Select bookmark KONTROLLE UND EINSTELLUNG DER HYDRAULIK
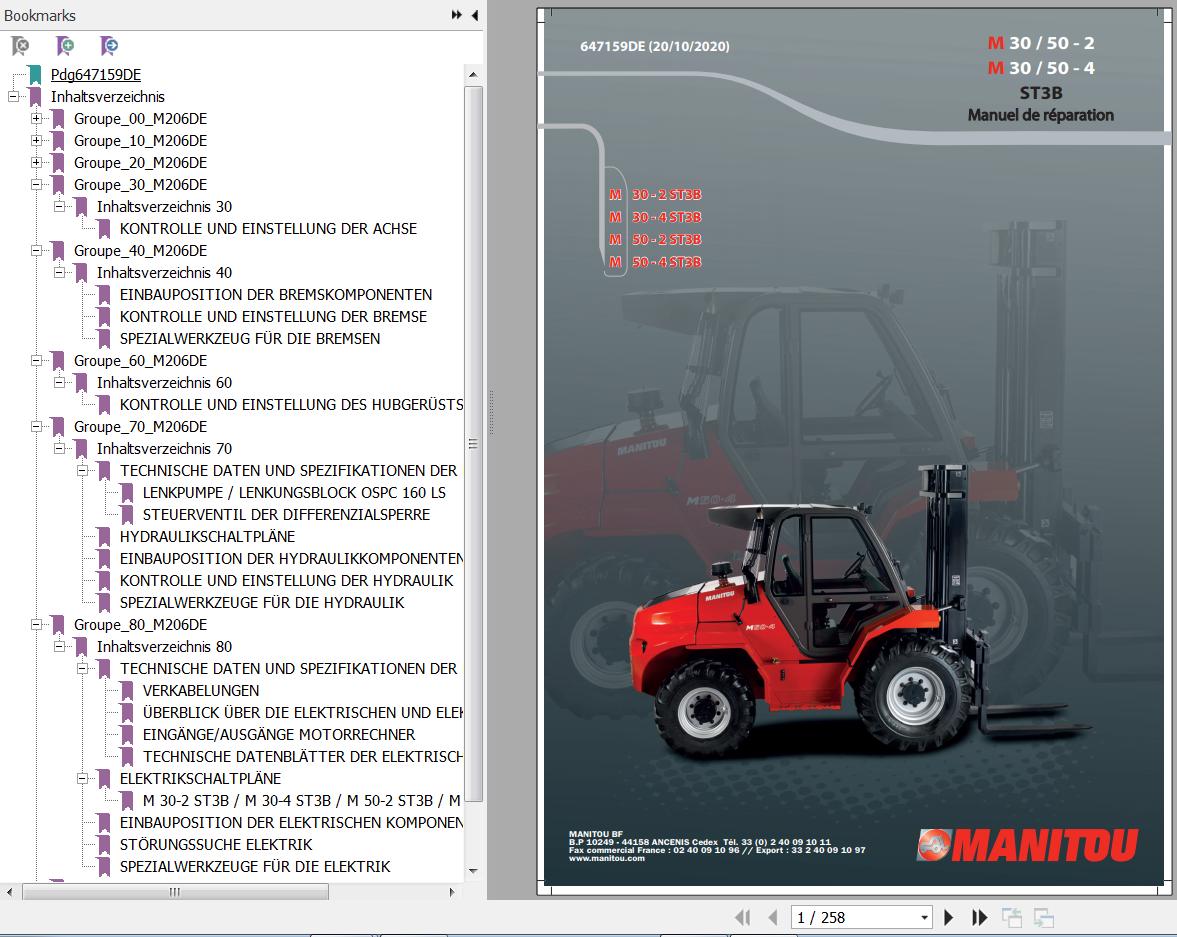Image resolution: width=1177 pixels, height=937 pixels. point(286,580)
